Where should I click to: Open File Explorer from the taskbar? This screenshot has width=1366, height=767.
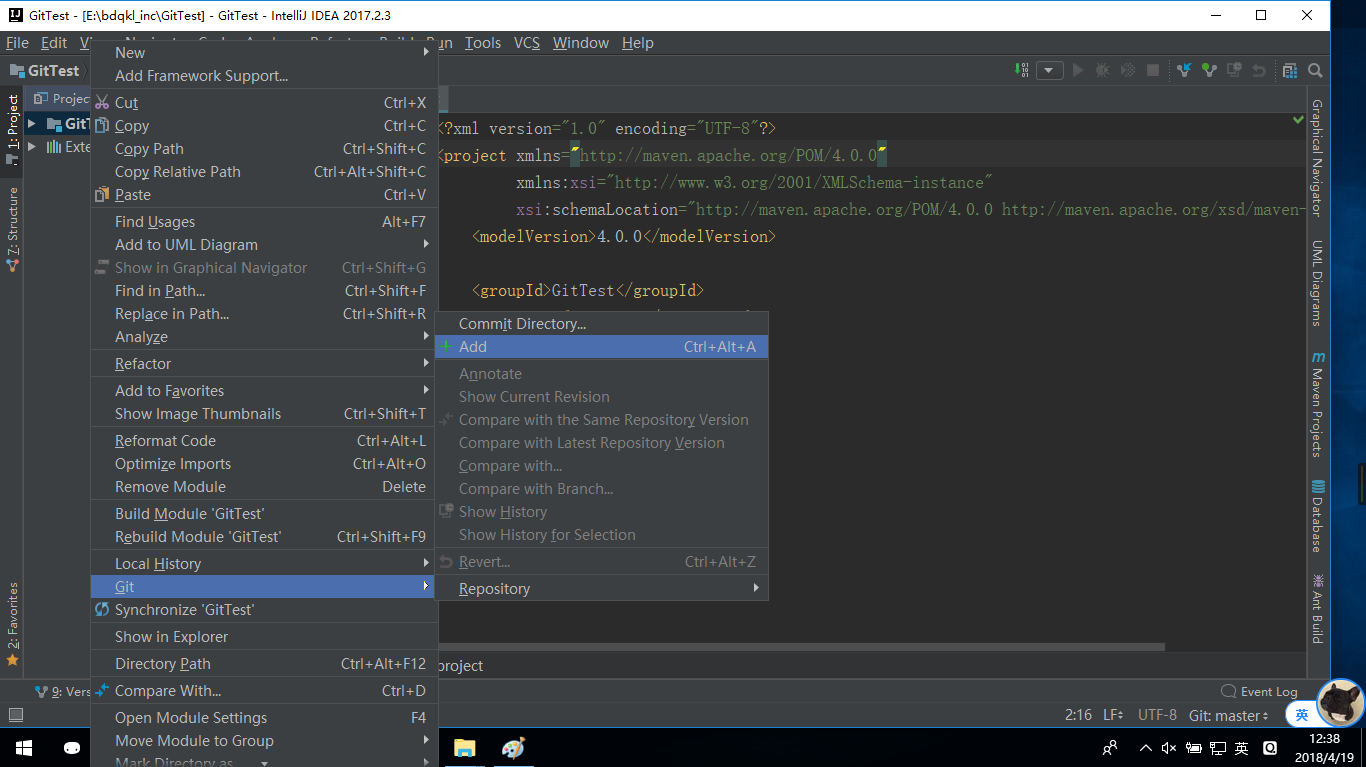pos(464,747)
